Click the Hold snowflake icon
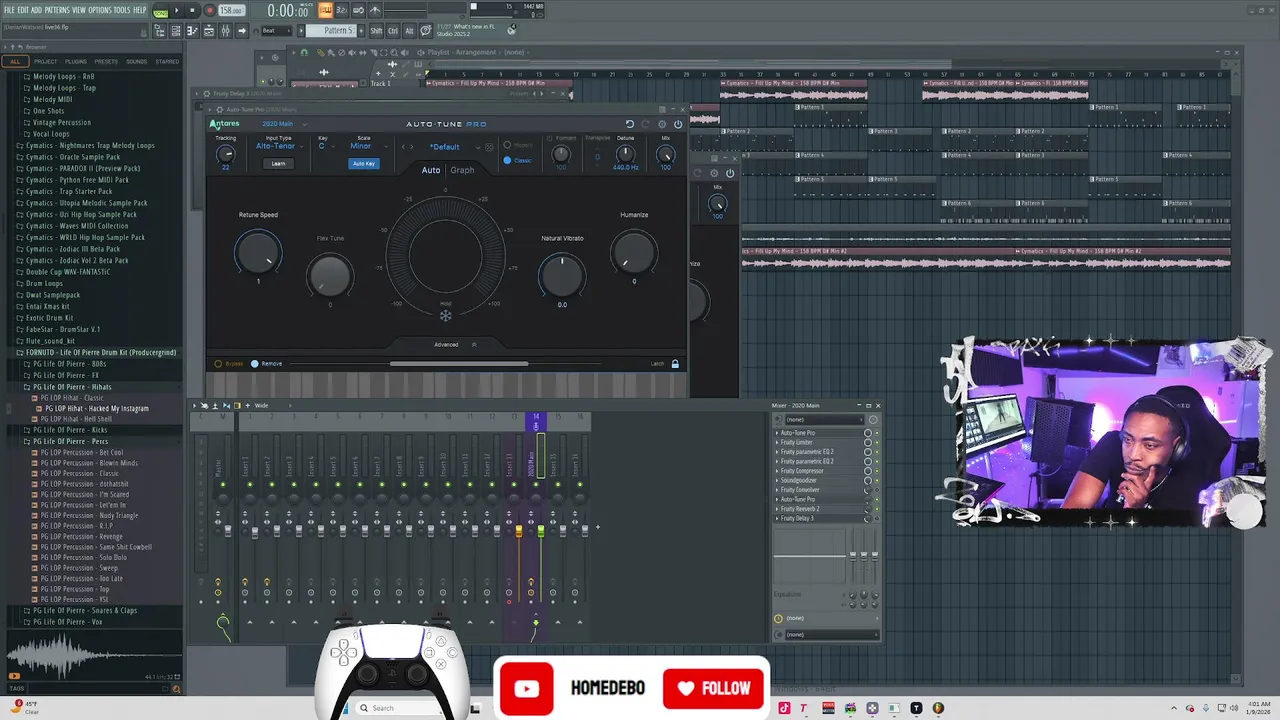 [446, 315]
